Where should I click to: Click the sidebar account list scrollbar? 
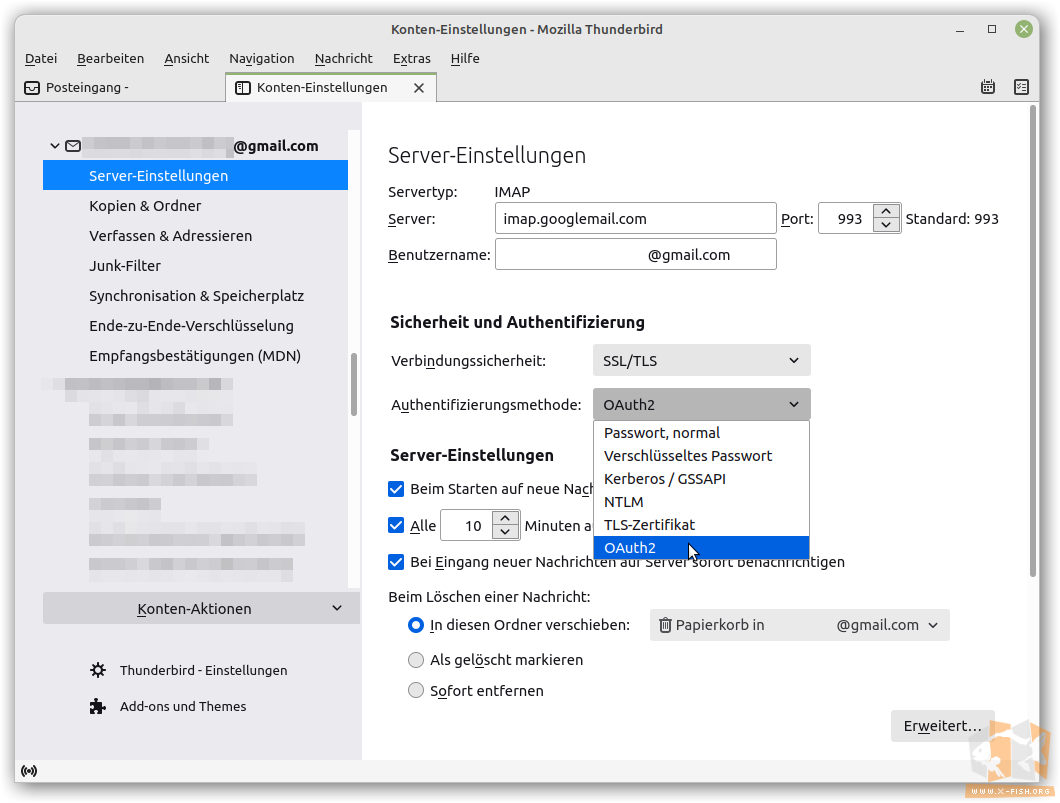(354, 385)
